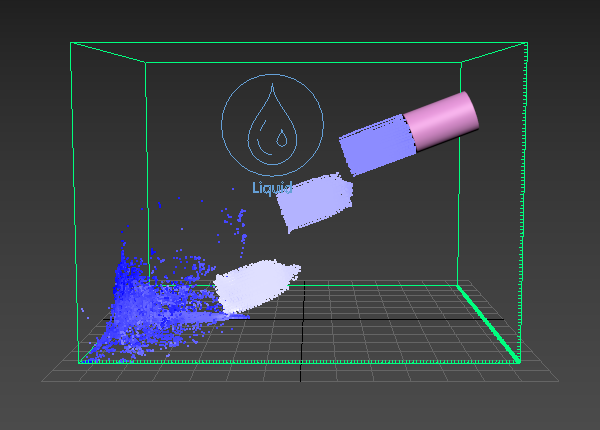Click the white liquid chunk near floor
Screen dimensions: 600x430
point(256,286)
